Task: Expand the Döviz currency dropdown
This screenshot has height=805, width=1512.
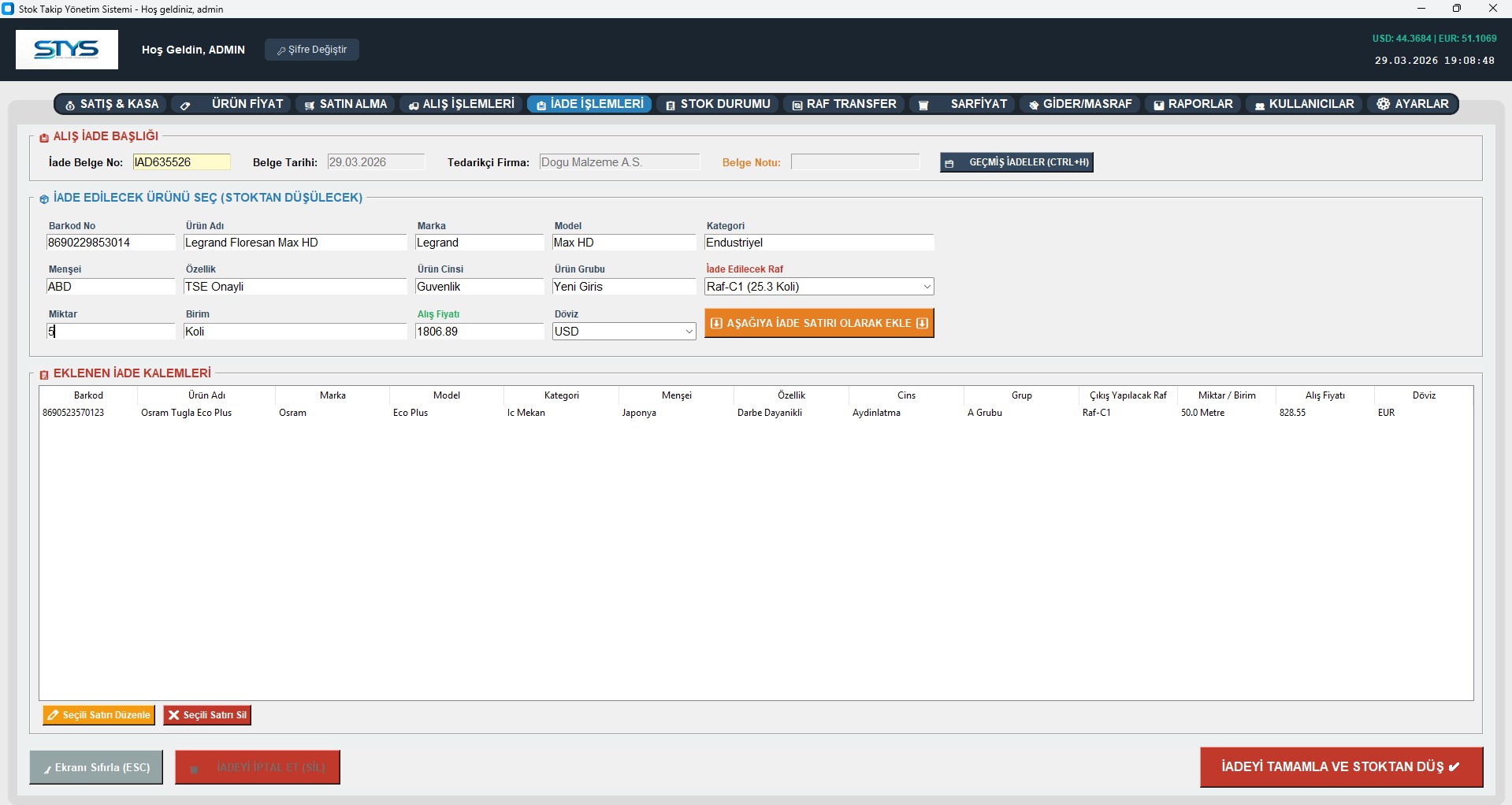Action: tap(689, 332)
